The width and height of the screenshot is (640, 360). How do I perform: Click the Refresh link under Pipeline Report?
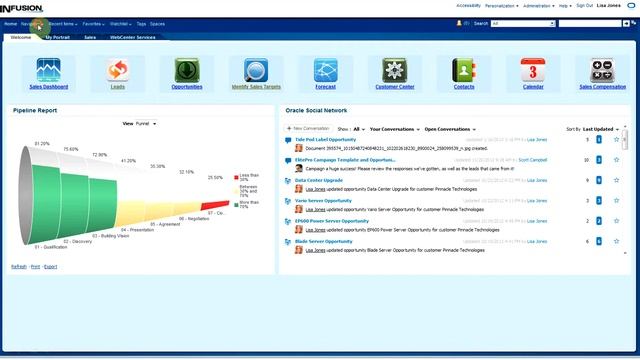(19, 267)
